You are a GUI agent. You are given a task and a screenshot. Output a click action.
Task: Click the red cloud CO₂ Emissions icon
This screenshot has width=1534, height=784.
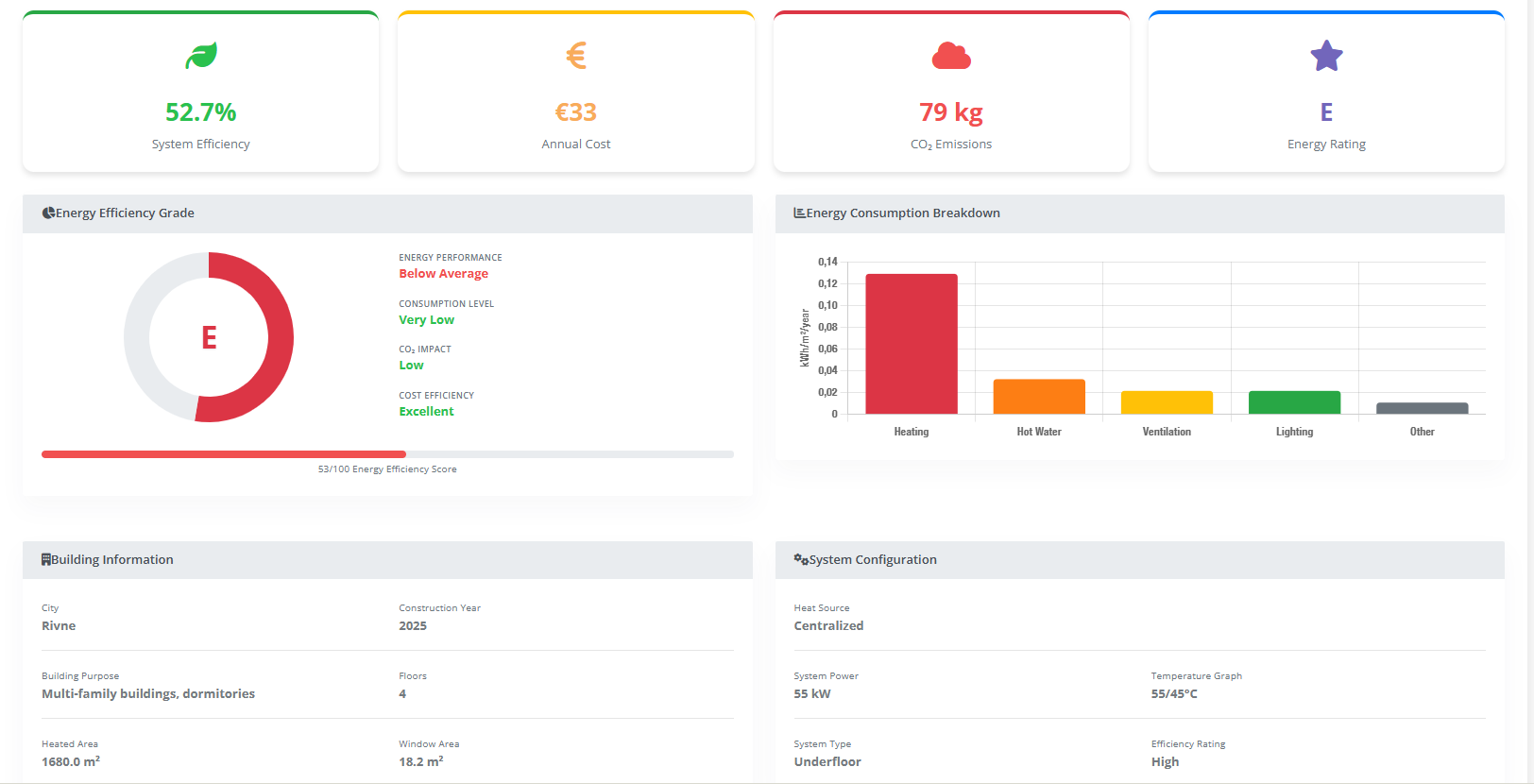(x=951, y=57)
